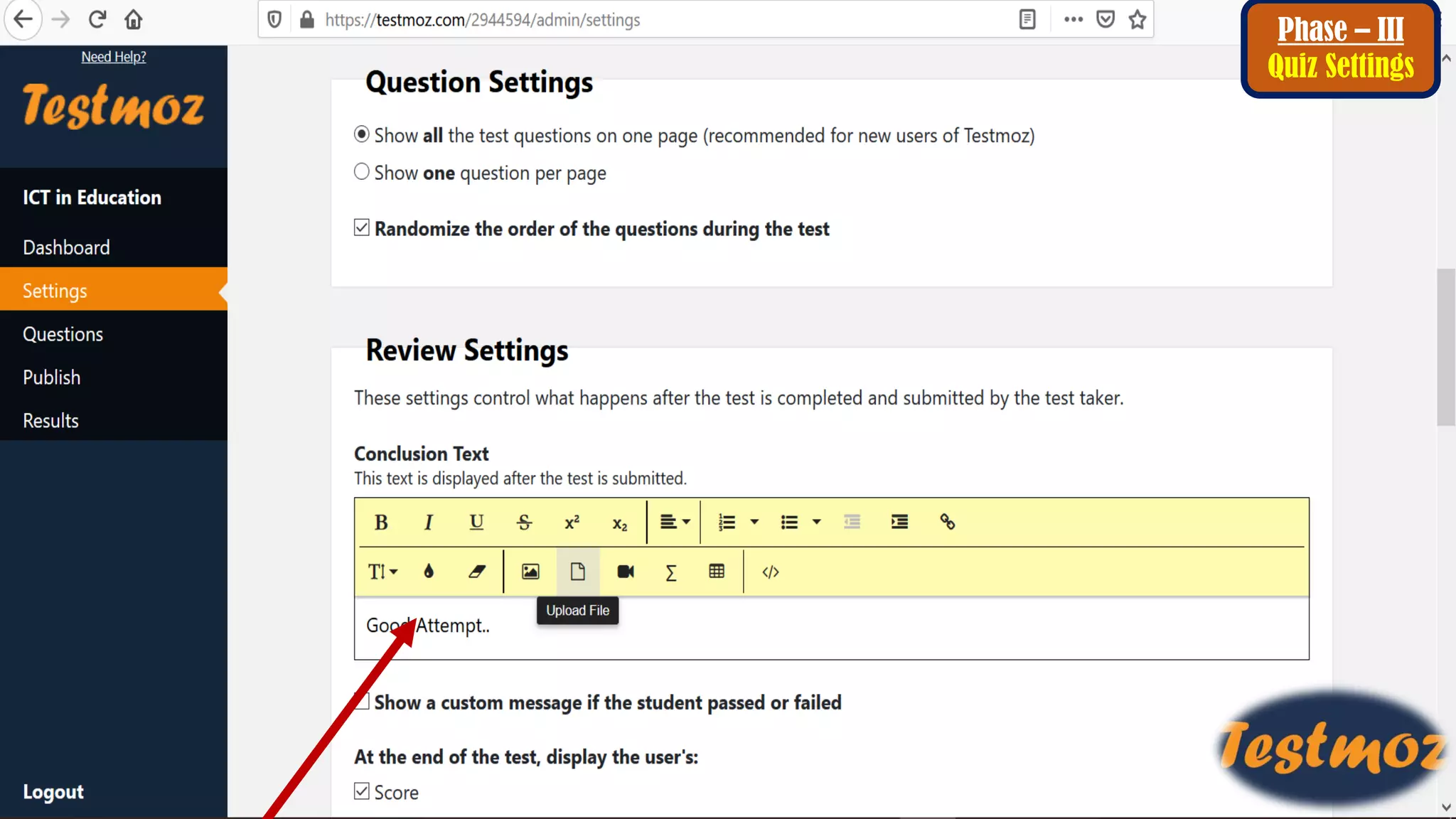Open the code view in the editor
1456x819 pixels.
pos(771,572)
